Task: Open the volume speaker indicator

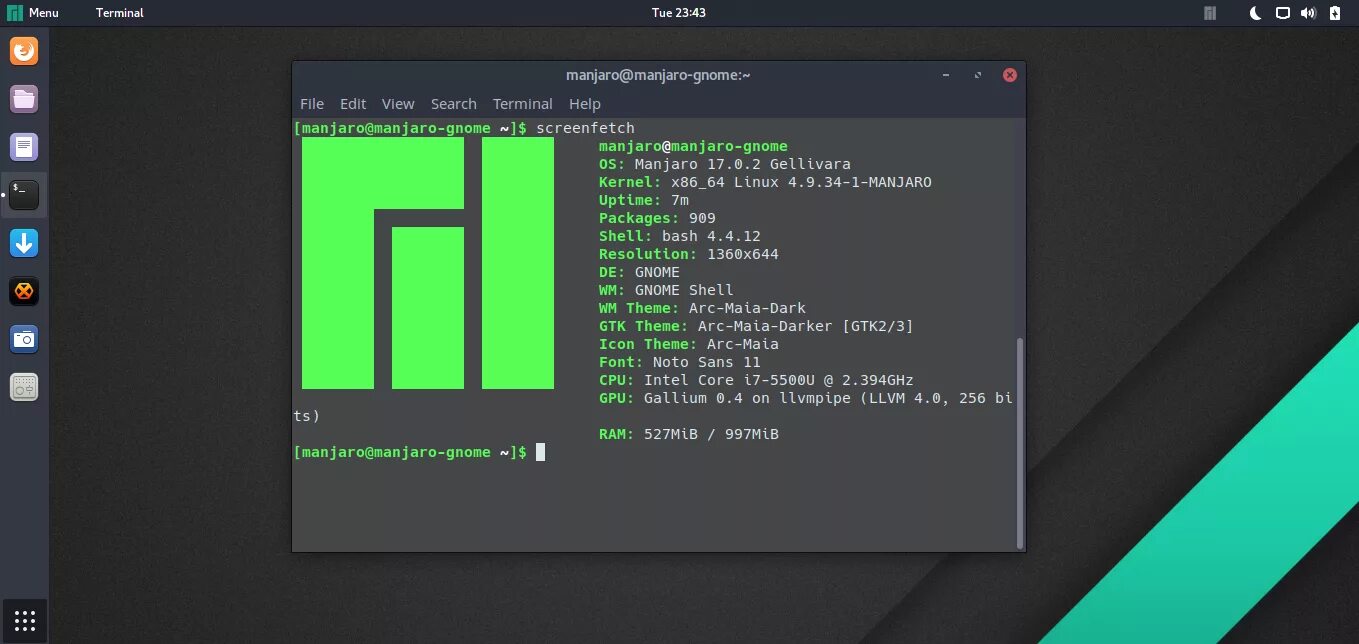Action: [1309, 13]
